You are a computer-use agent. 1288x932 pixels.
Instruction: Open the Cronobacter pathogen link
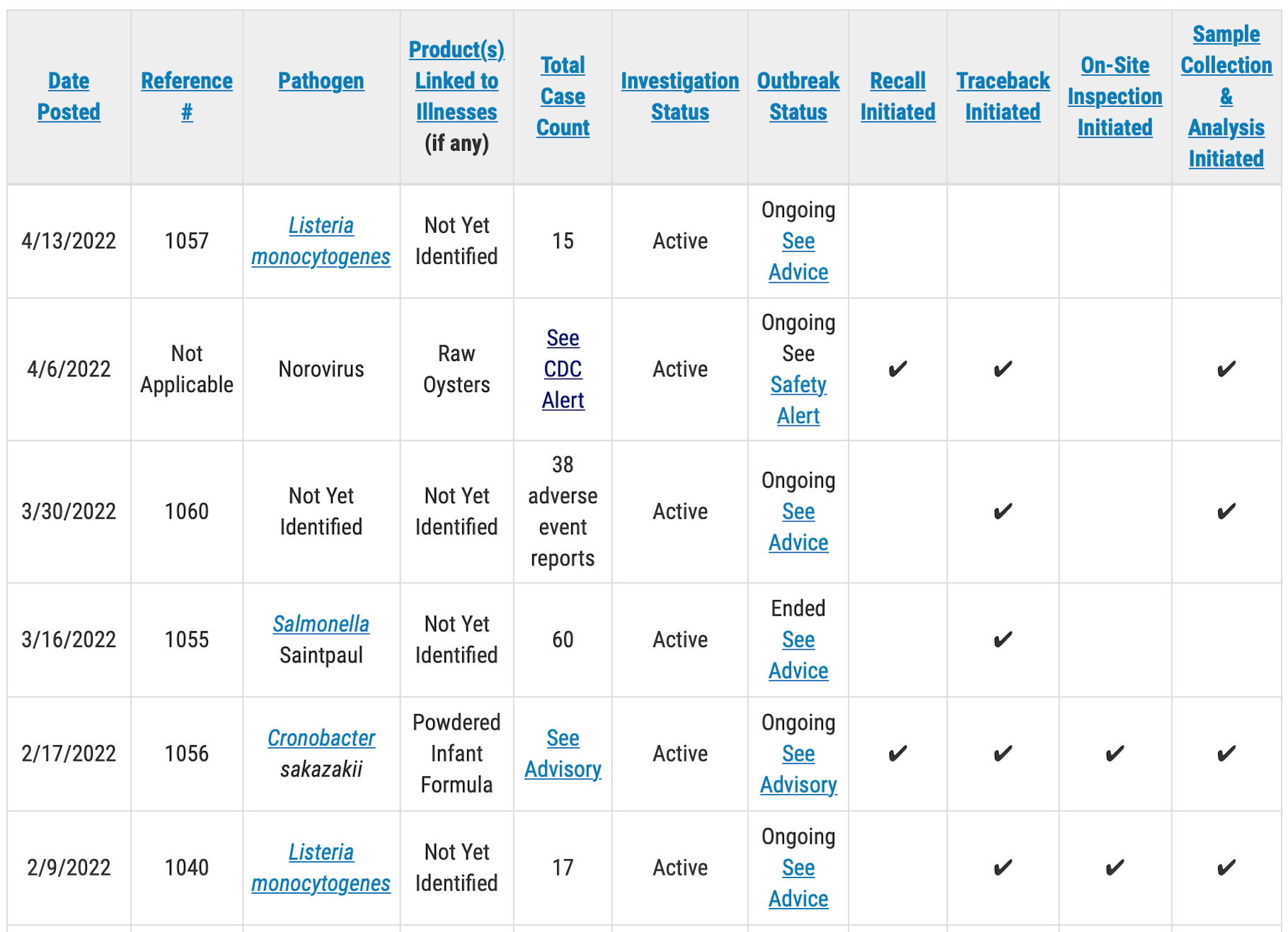click(x=321, y=737)
